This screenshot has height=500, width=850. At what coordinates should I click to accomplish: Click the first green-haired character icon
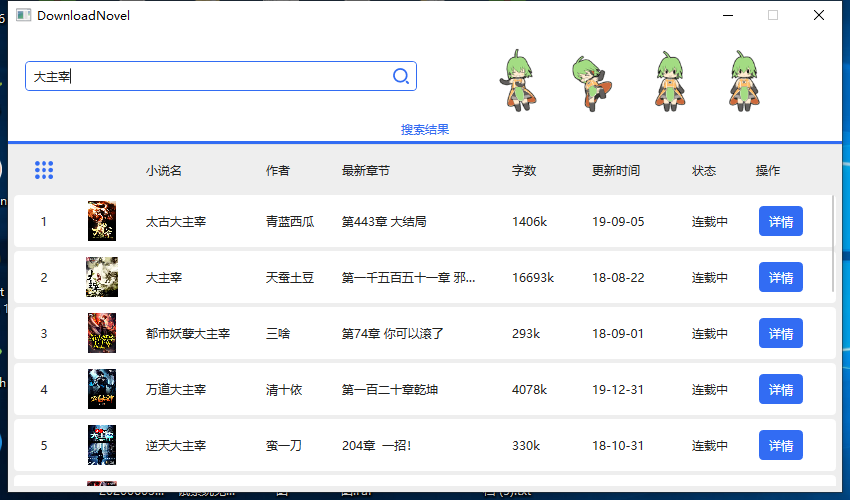pyautogui.click(x=517, y=80)
